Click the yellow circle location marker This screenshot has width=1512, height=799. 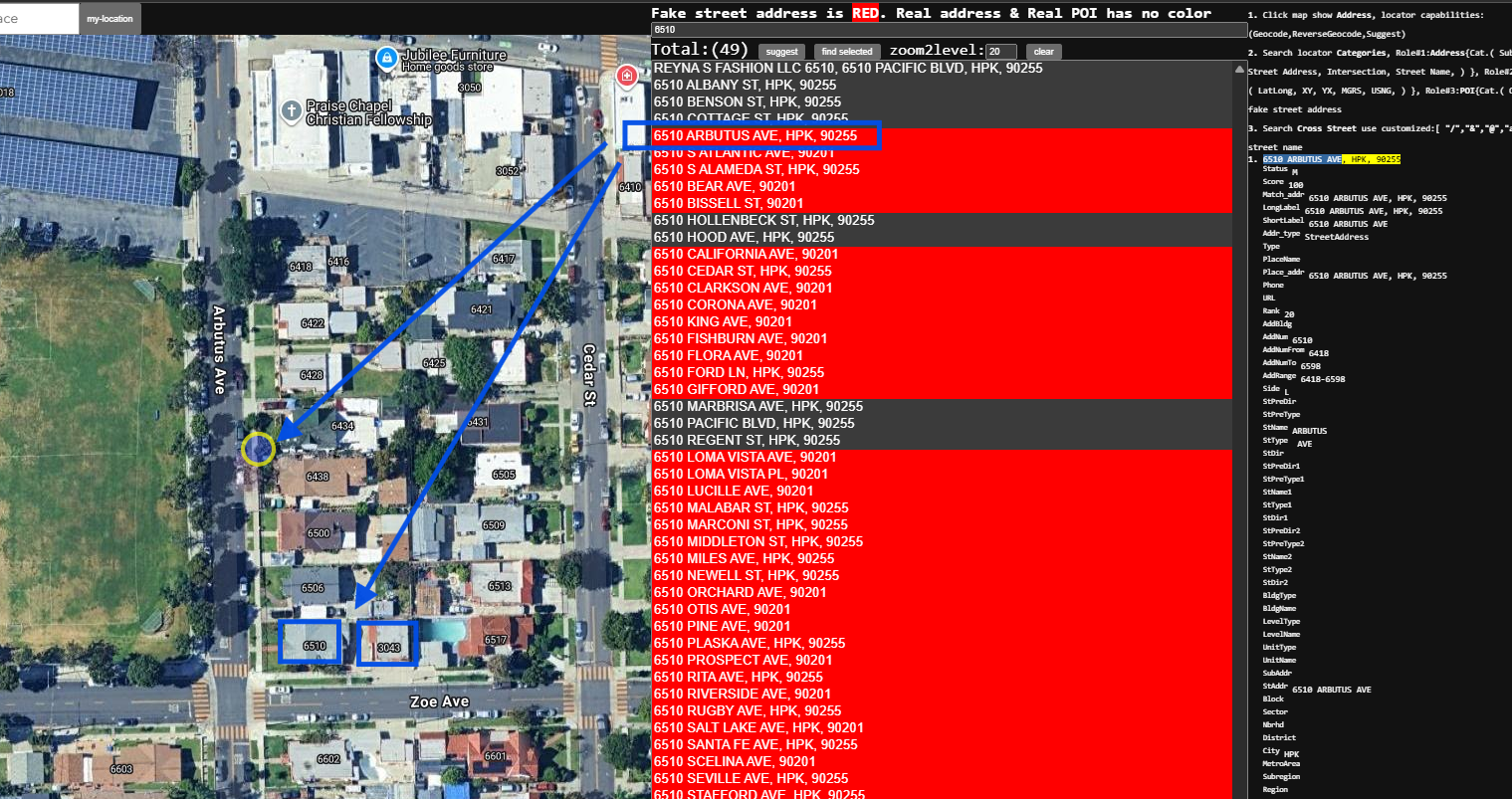259,449
